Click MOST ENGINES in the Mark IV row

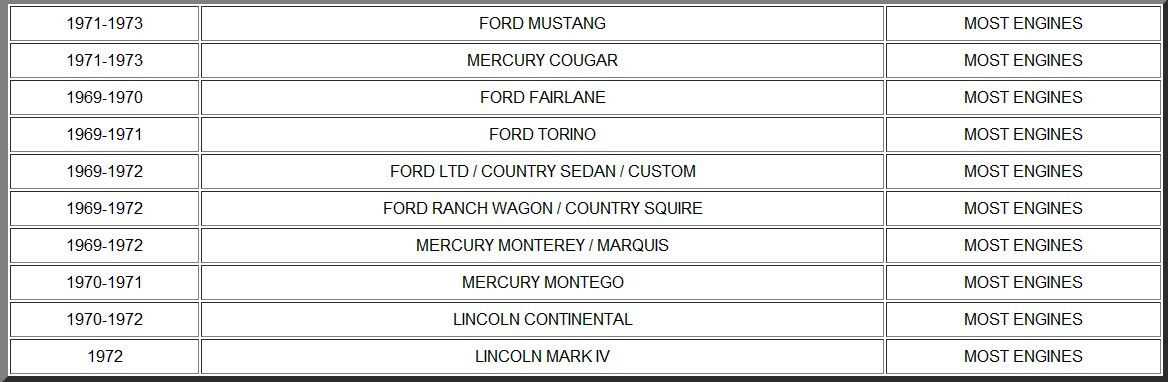coord(1023,356)
